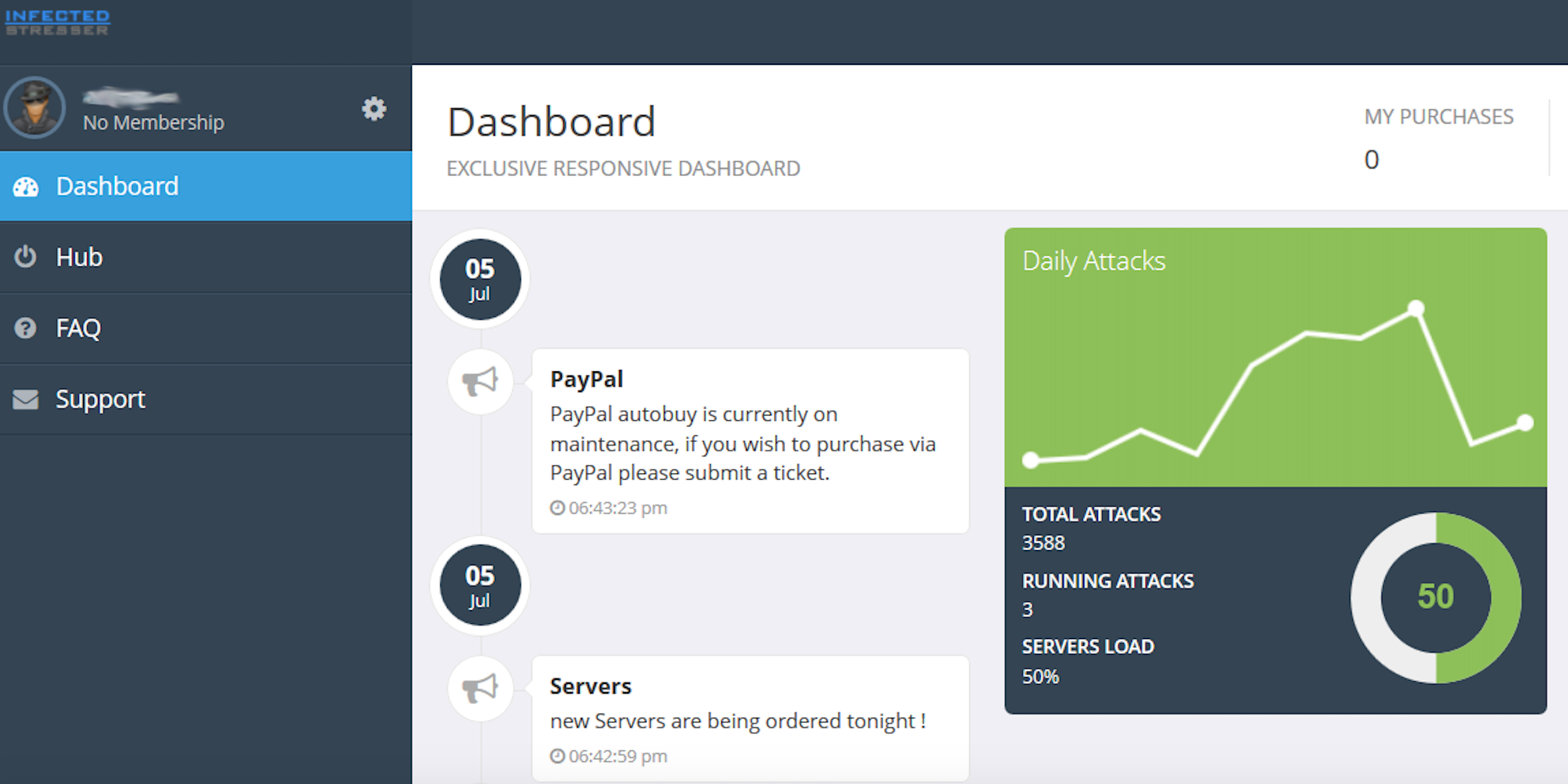Click the PayPal announcement megaphone icon
Screen dimensions: 1568x784
tap(480, 381)
